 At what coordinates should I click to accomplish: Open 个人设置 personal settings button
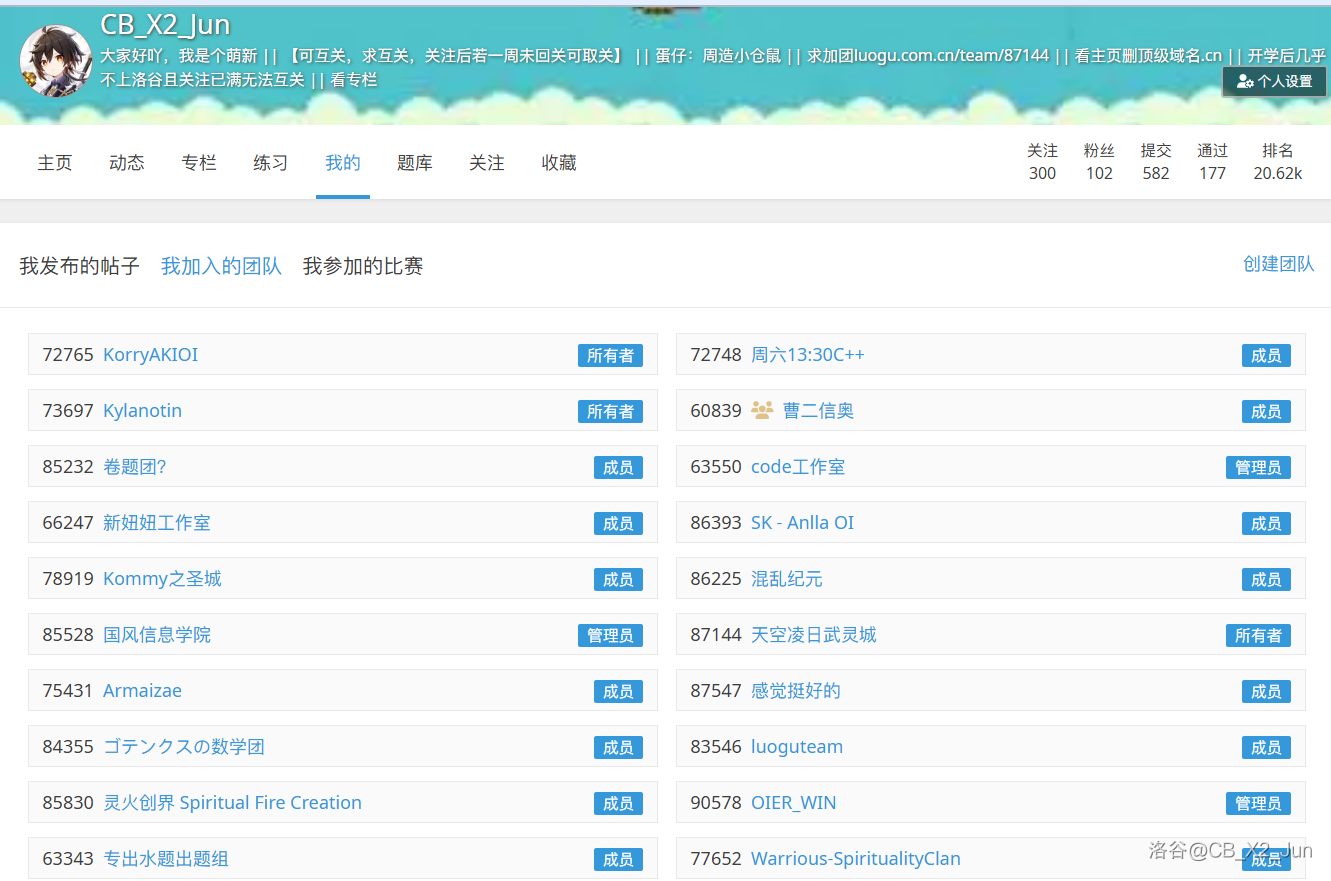tap(1274, 81)
